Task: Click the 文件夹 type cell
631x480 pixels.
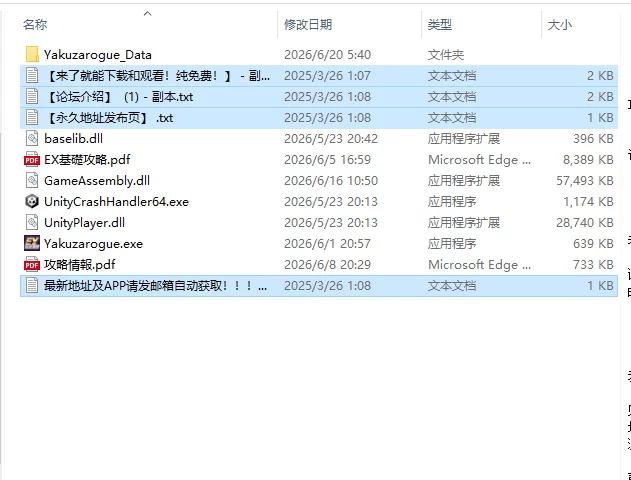Action: (x=446, y=54)
